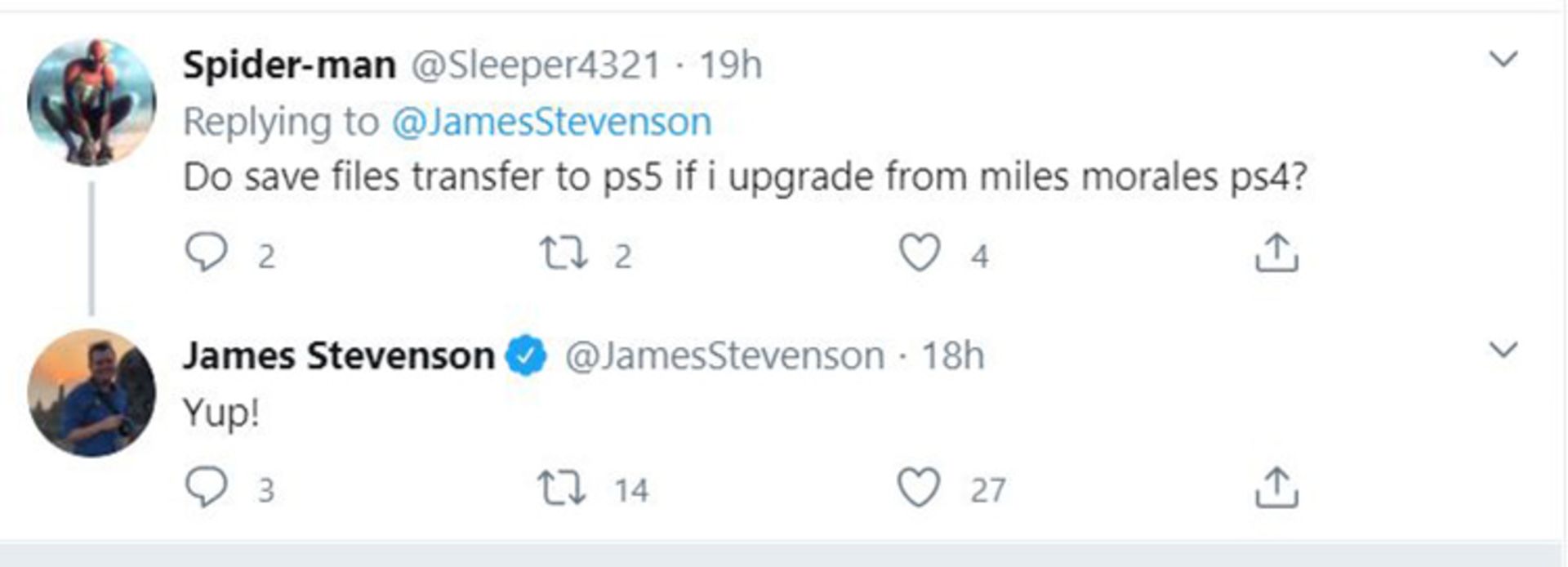Click reply icon on Spider-man's tweet
This screenshot has width=1568, height=567.
[x=206, y=252]
